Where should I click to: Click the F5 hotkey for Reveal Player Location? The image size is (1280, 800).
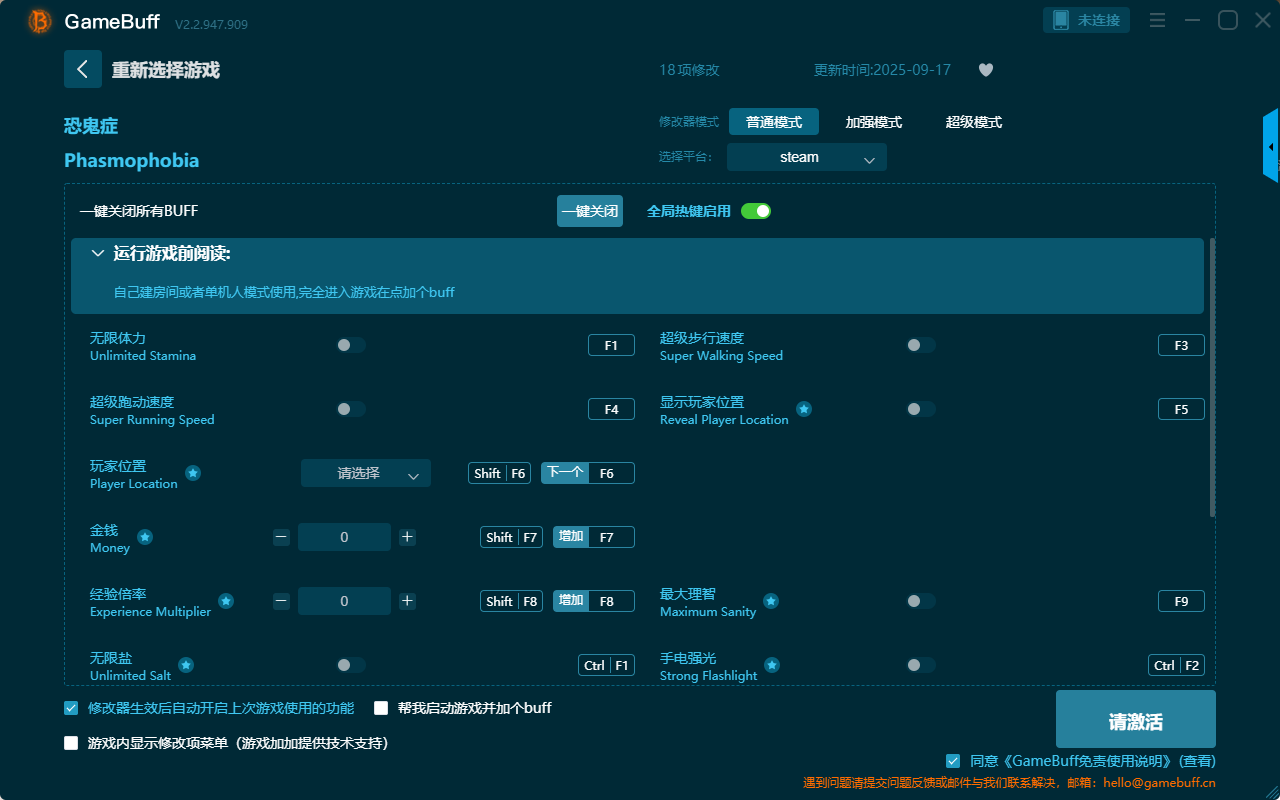[1181, 409]
